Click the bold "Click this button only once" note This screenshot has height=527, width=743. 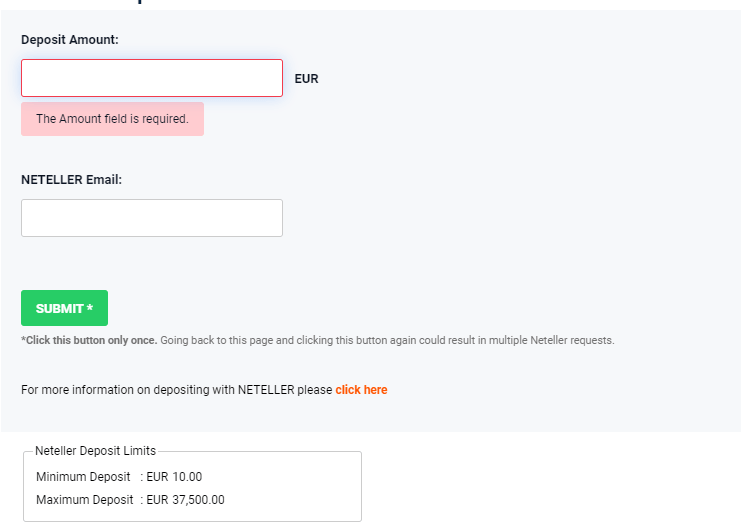(x=89, y=340)
